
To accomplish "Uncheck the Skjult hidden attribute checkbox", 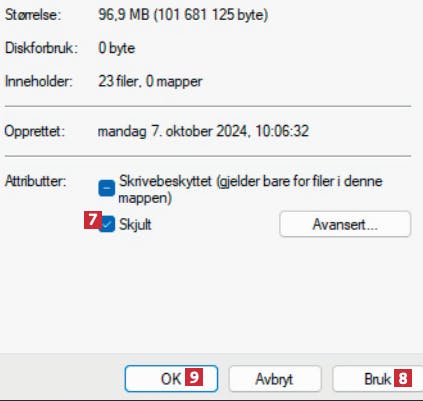I will coord(107,224).
